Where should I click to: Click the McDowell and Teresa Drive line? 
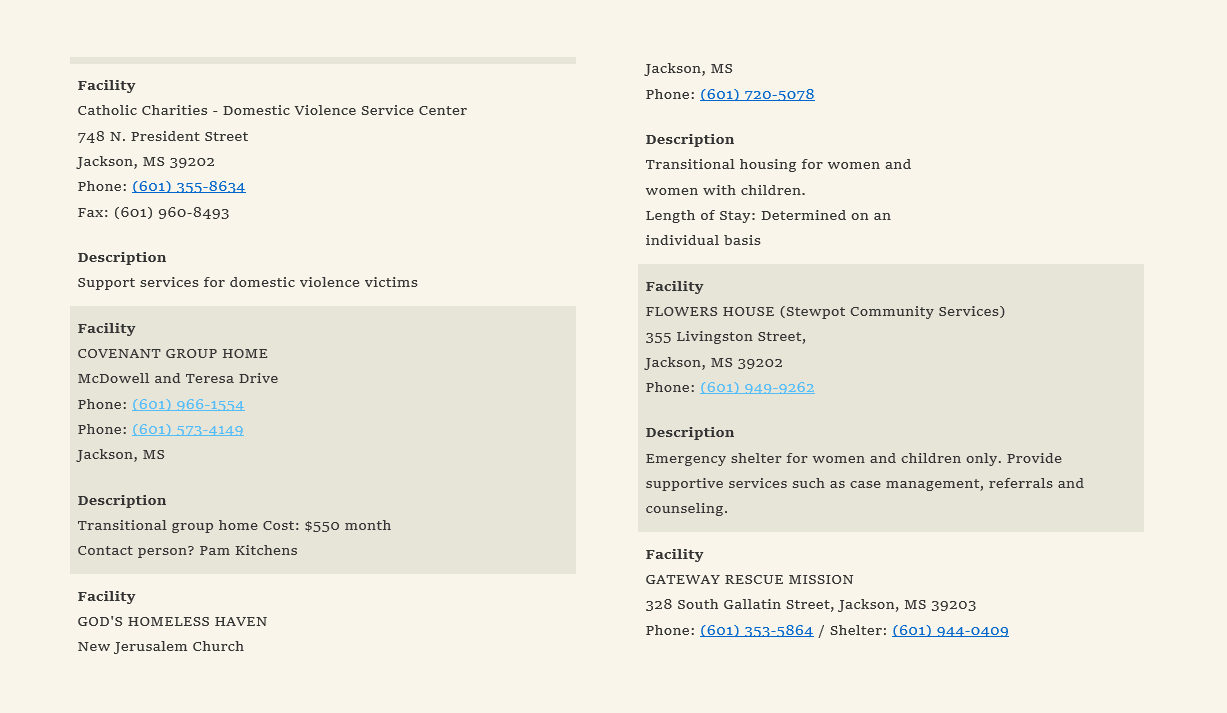178,379
